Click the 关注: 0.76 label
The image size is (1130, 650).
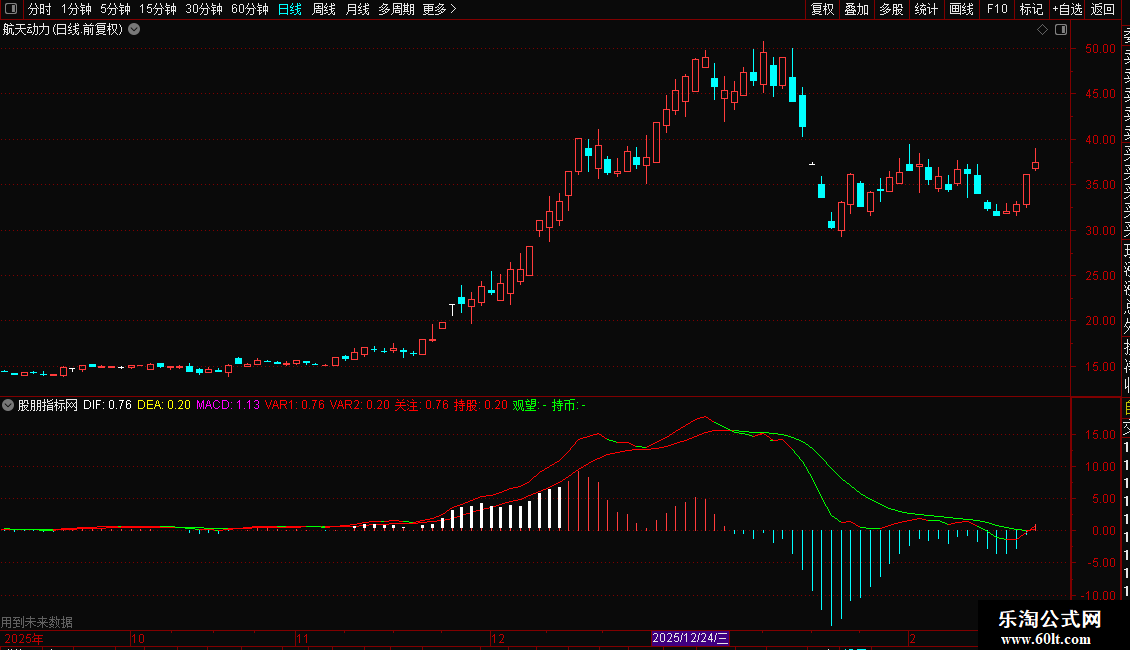click(422, 405)
